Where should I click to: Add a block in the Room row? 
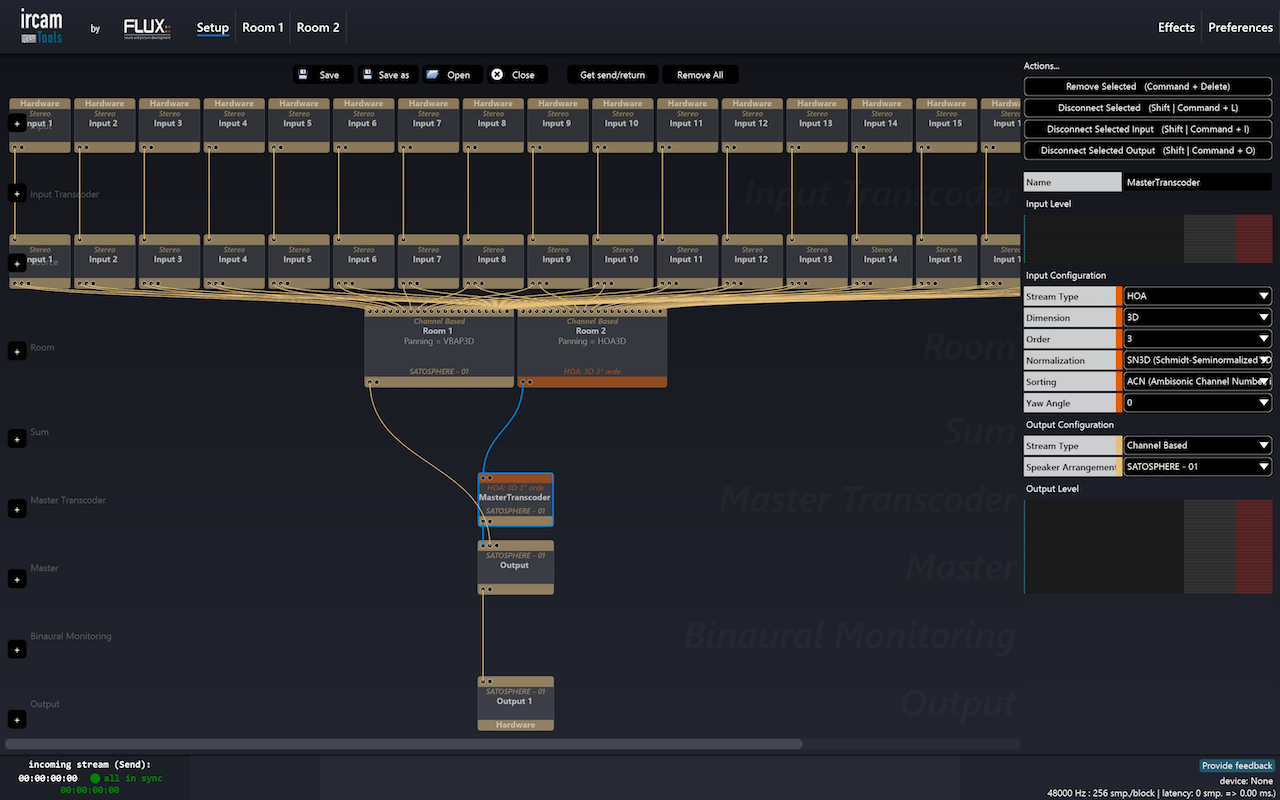(17, 351)
